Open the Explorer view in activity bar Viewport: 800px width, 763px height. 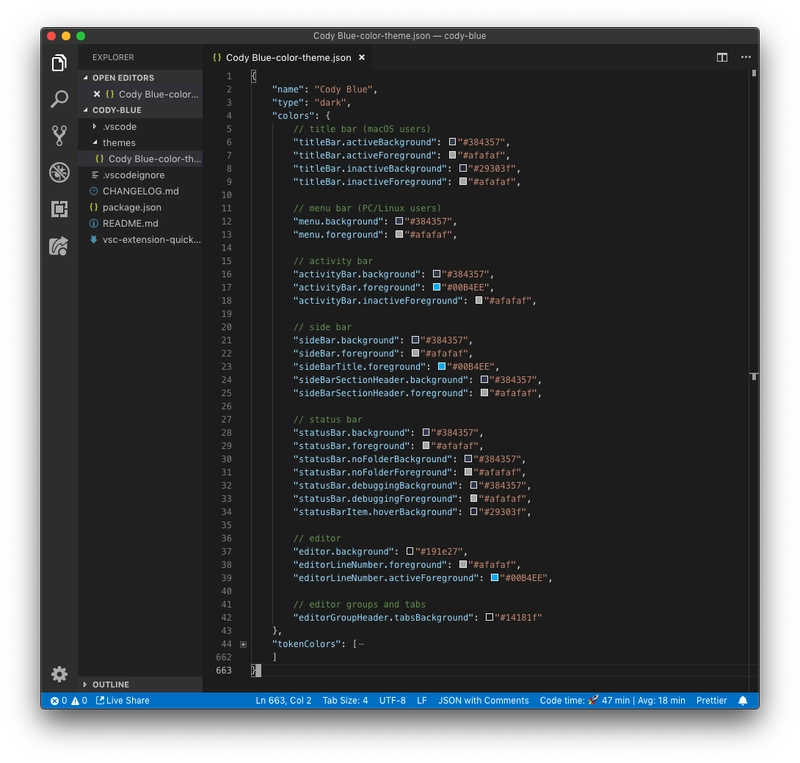point(59,62)
